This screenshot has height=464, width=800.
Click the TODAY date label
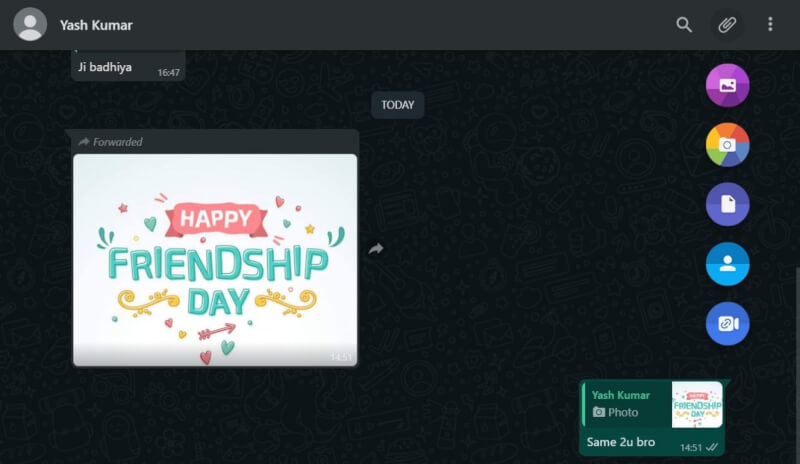tap(397, 105)
